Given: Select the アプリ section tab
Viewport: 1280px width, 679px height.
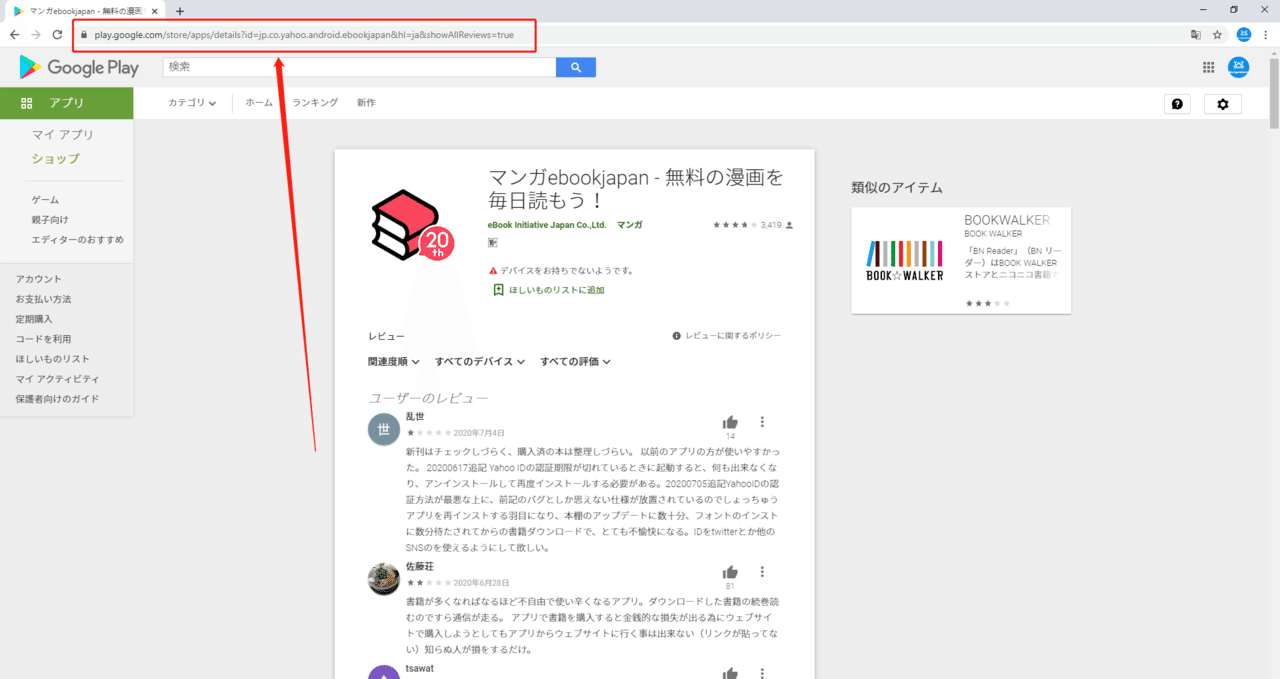Looking at the screenshot, I should click(x=66, y=103).
